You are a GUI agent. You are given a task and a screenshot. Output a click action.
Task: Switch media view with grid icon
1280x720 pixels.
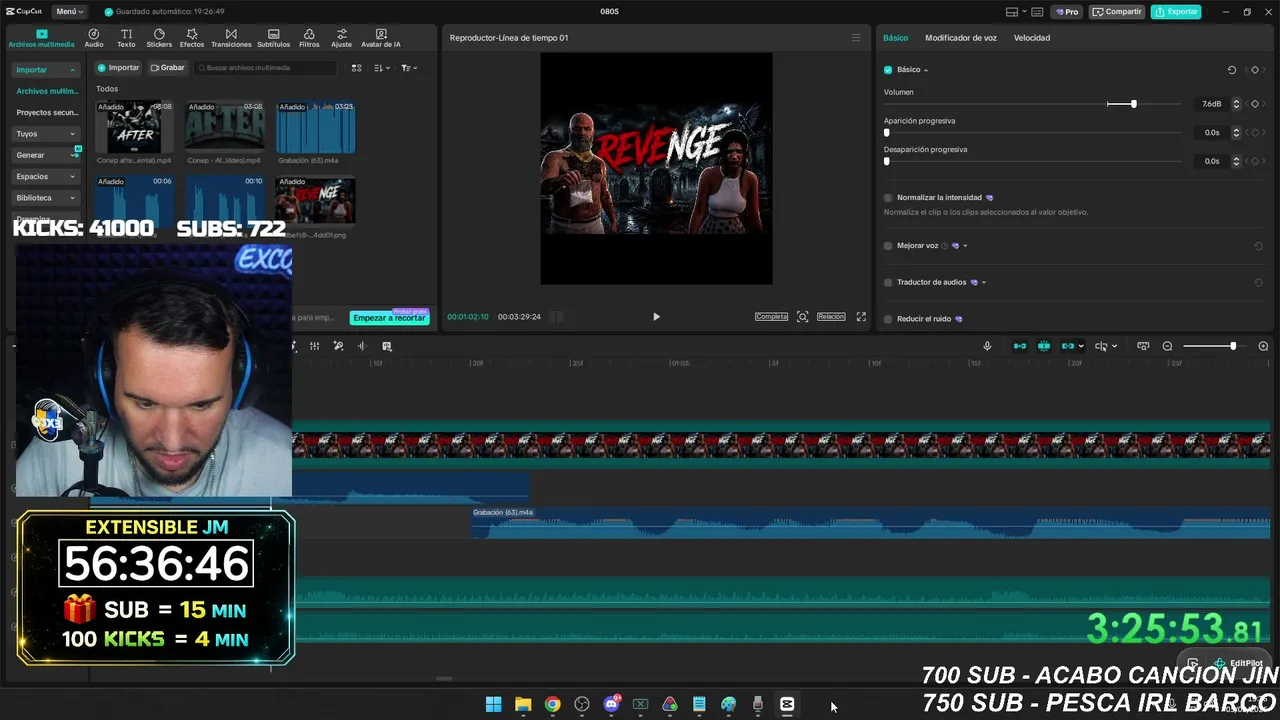tap(356, 68)
